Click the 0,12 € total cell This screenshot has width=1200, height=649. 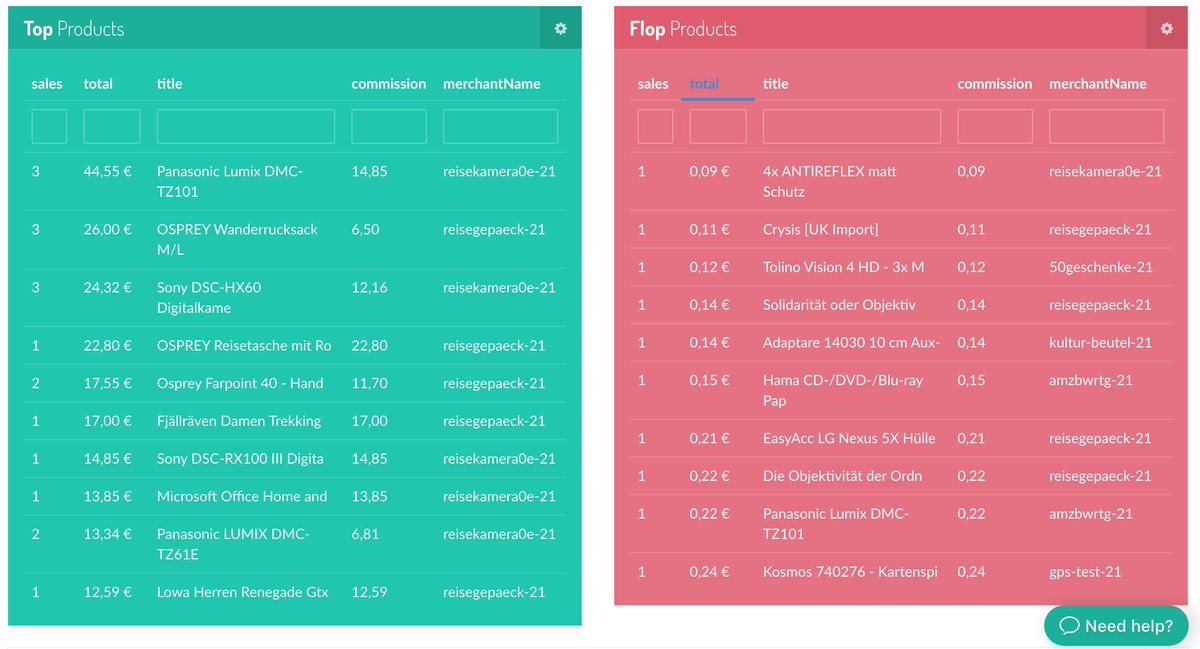coord(709,267)
